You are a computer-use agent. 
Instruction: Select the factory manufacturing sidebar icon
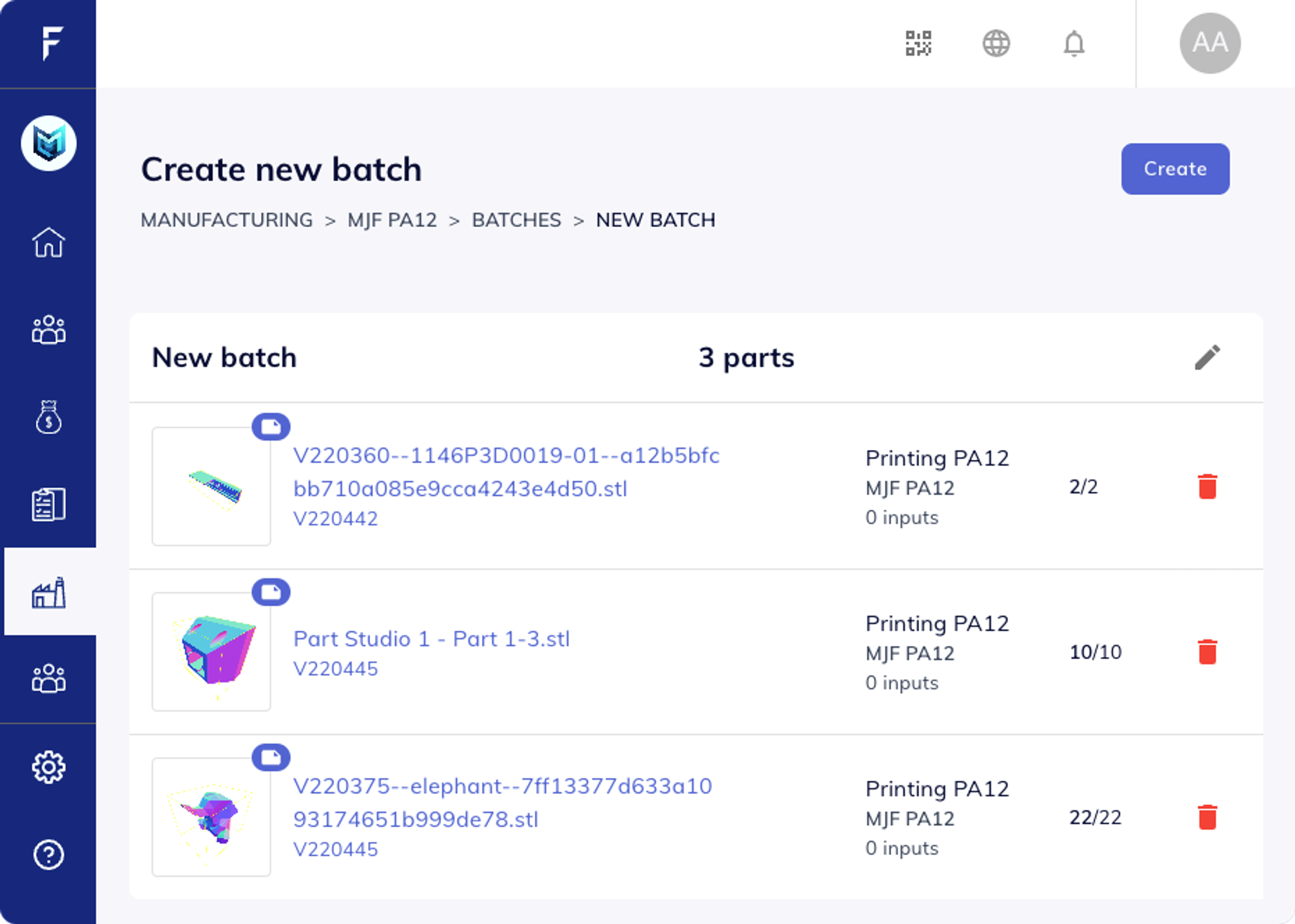click(48, 592)
